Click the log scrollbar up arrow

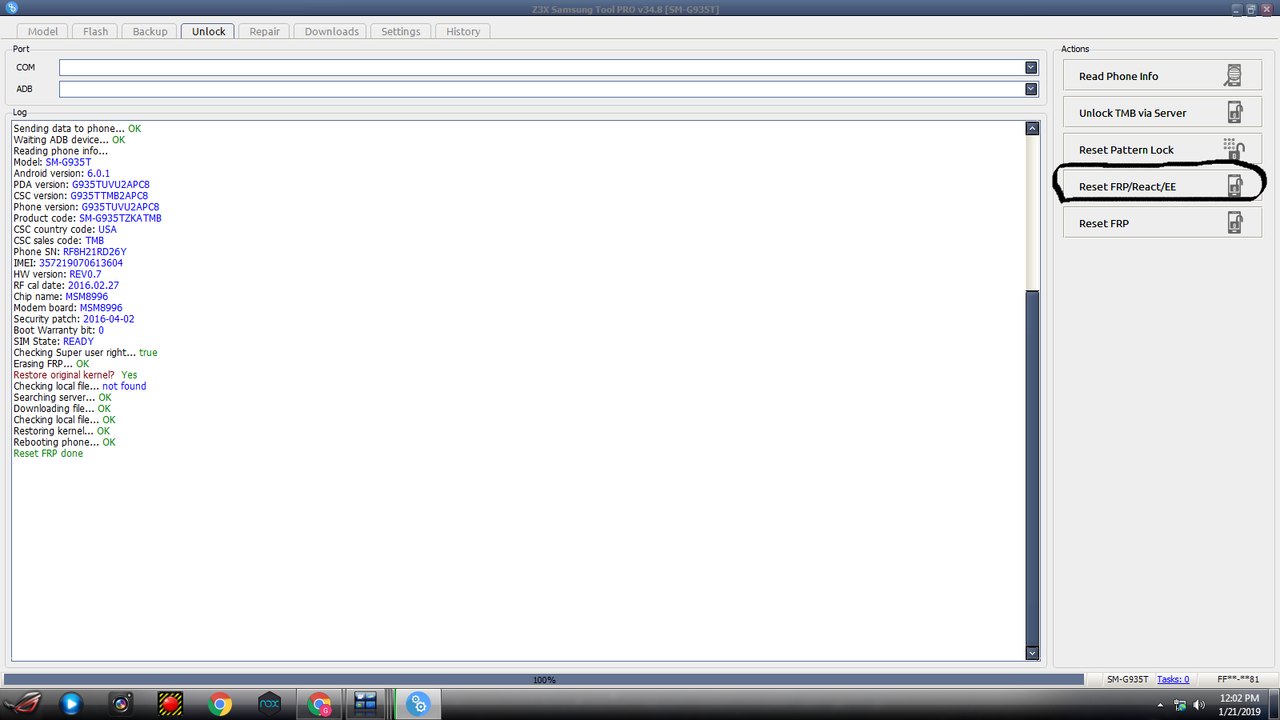click(x=1033, y=128)
